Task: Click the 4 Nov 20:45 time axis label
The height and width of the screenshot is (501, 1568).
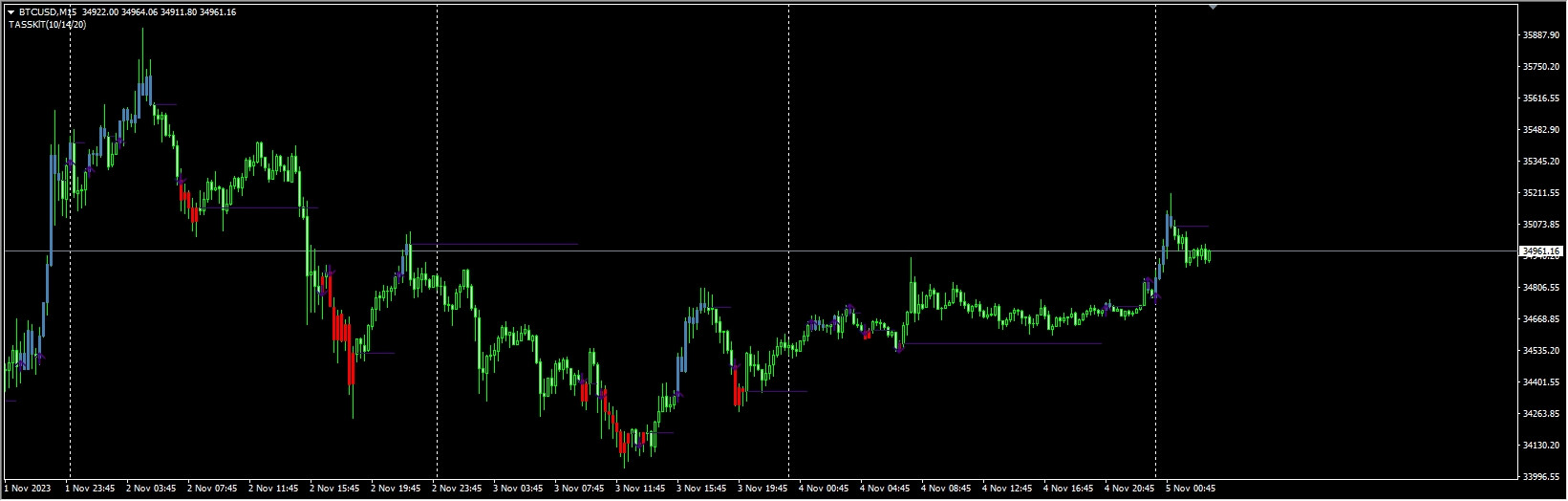Action: pyautogui.click(x=1130, y=489)
